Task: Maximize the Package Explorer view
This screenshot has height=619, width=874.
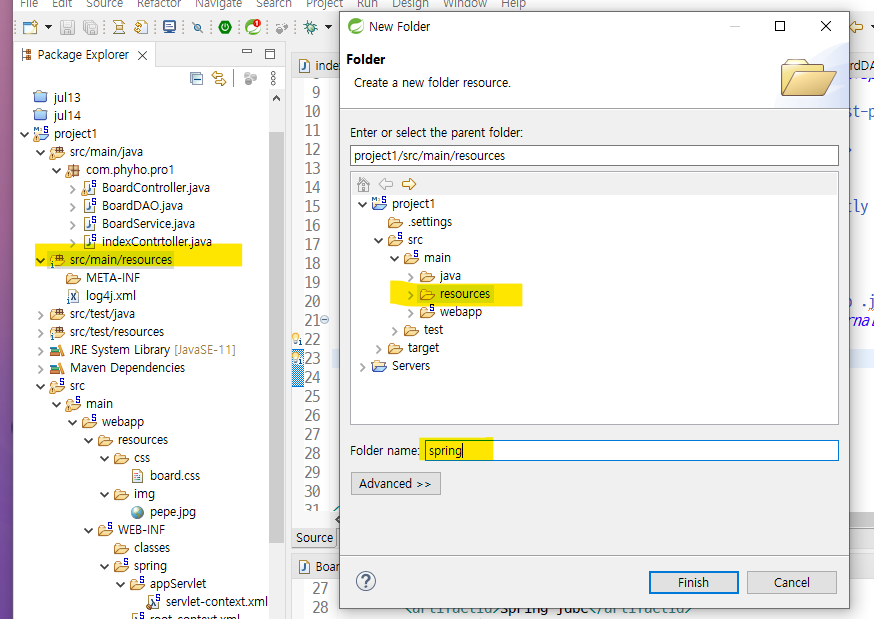Action: point(270,53)
